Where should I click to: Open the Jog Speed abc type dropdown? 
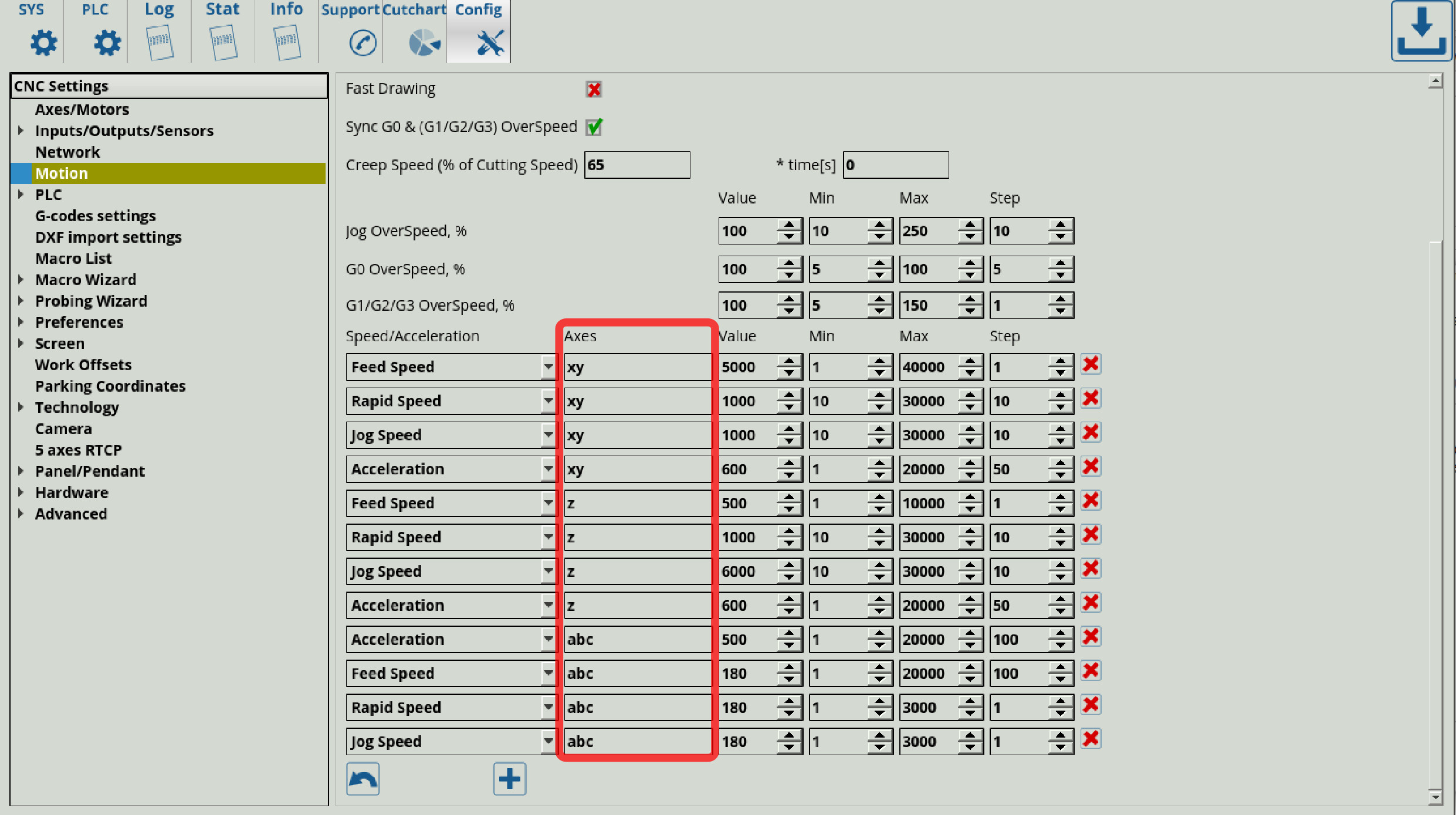pyautogui.click(x=548, y=741)
